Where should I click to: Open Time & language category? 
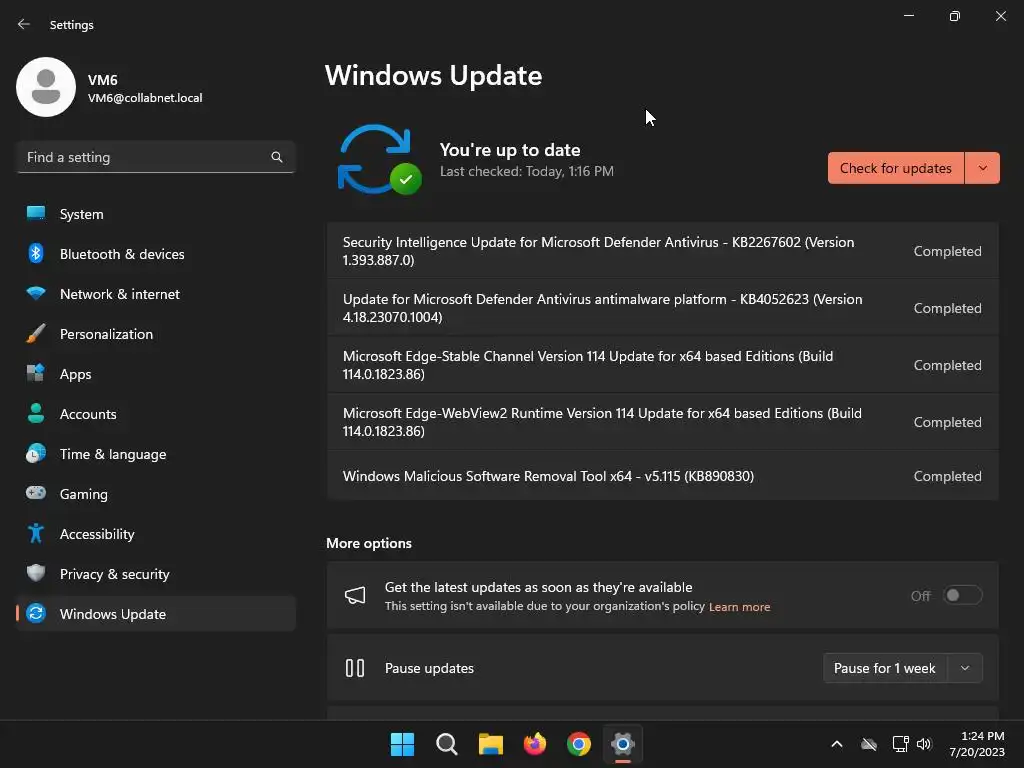tap(155, 453)
